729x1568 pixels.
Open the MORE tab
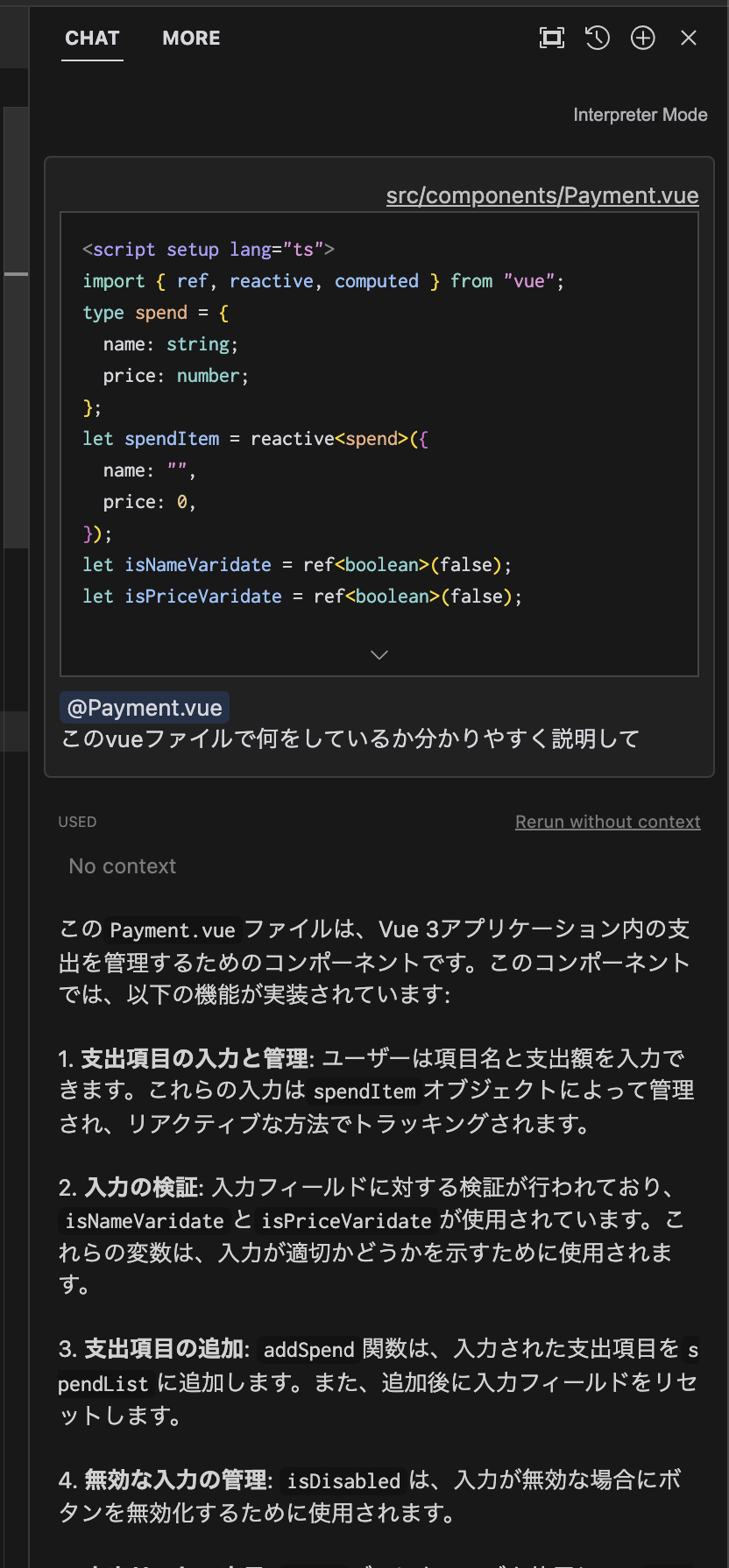click(x=191, y=39)
